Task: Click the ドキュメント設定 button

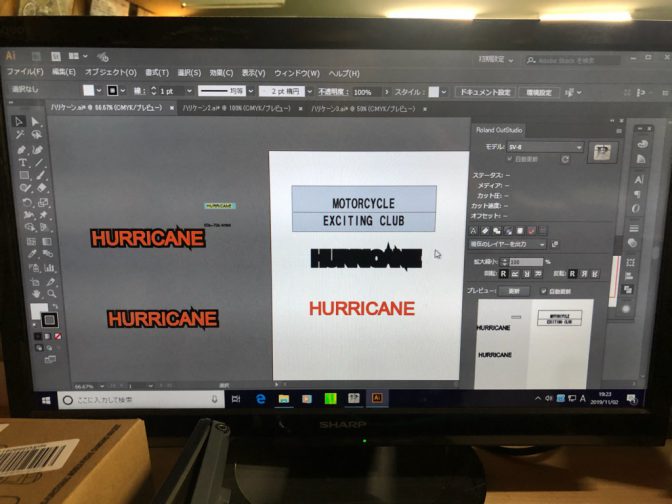Action: coord(483,92)
